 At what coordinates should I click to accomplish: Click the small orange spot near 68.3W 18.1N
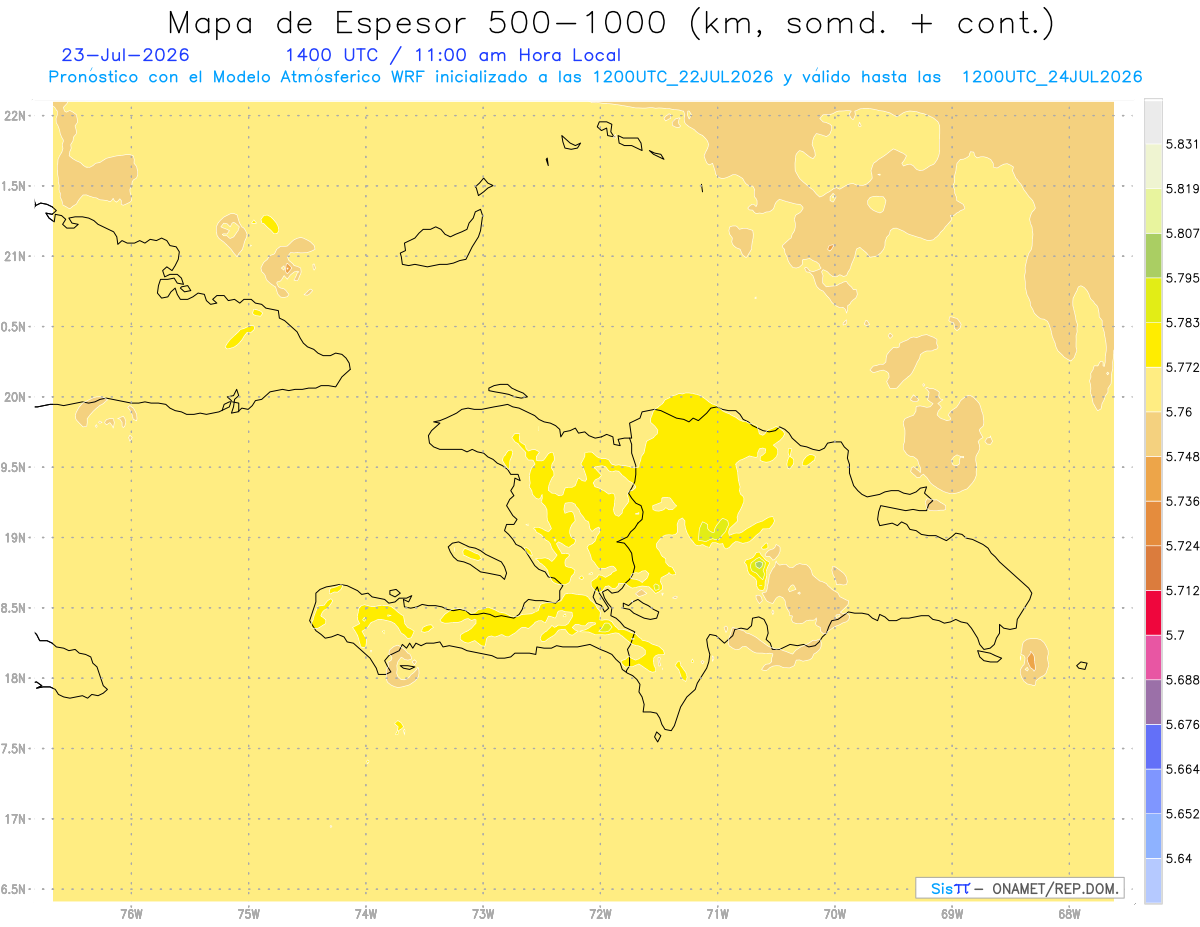click(1031, 661)
